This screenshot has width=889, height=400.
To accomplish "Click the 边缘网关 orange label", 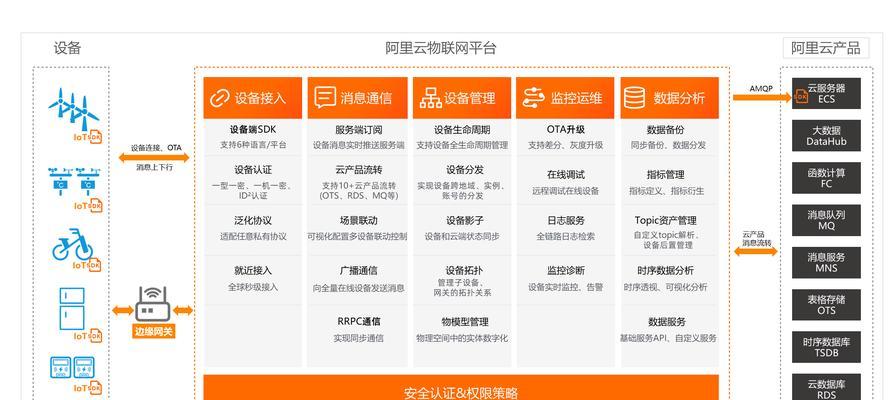I will click(154, 331).
